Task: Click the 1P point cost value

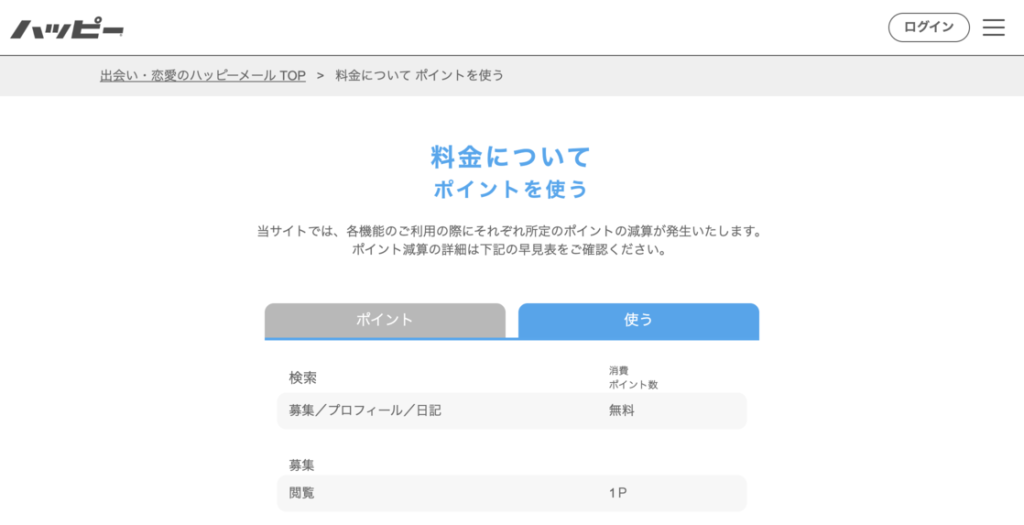Action: click(618, 492)
